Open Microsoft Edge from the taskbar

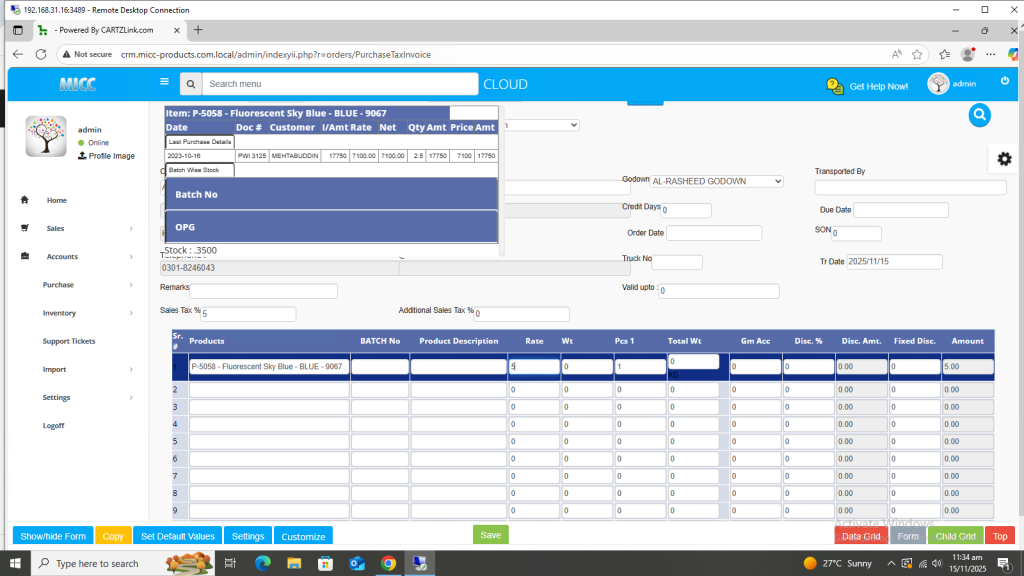click(x=264, y=564)
